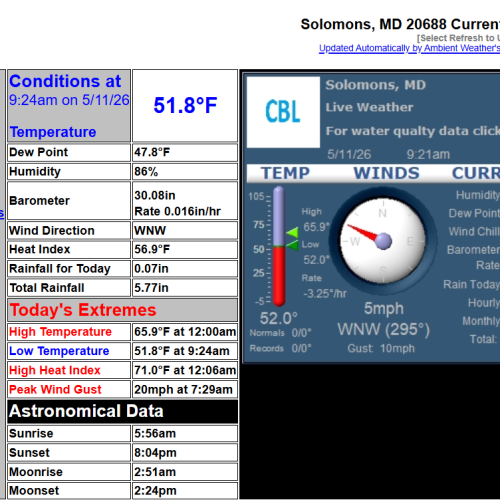Click the green high temperature marker arrow
This screenshot has width=500, height=500.
coord(292,233)
